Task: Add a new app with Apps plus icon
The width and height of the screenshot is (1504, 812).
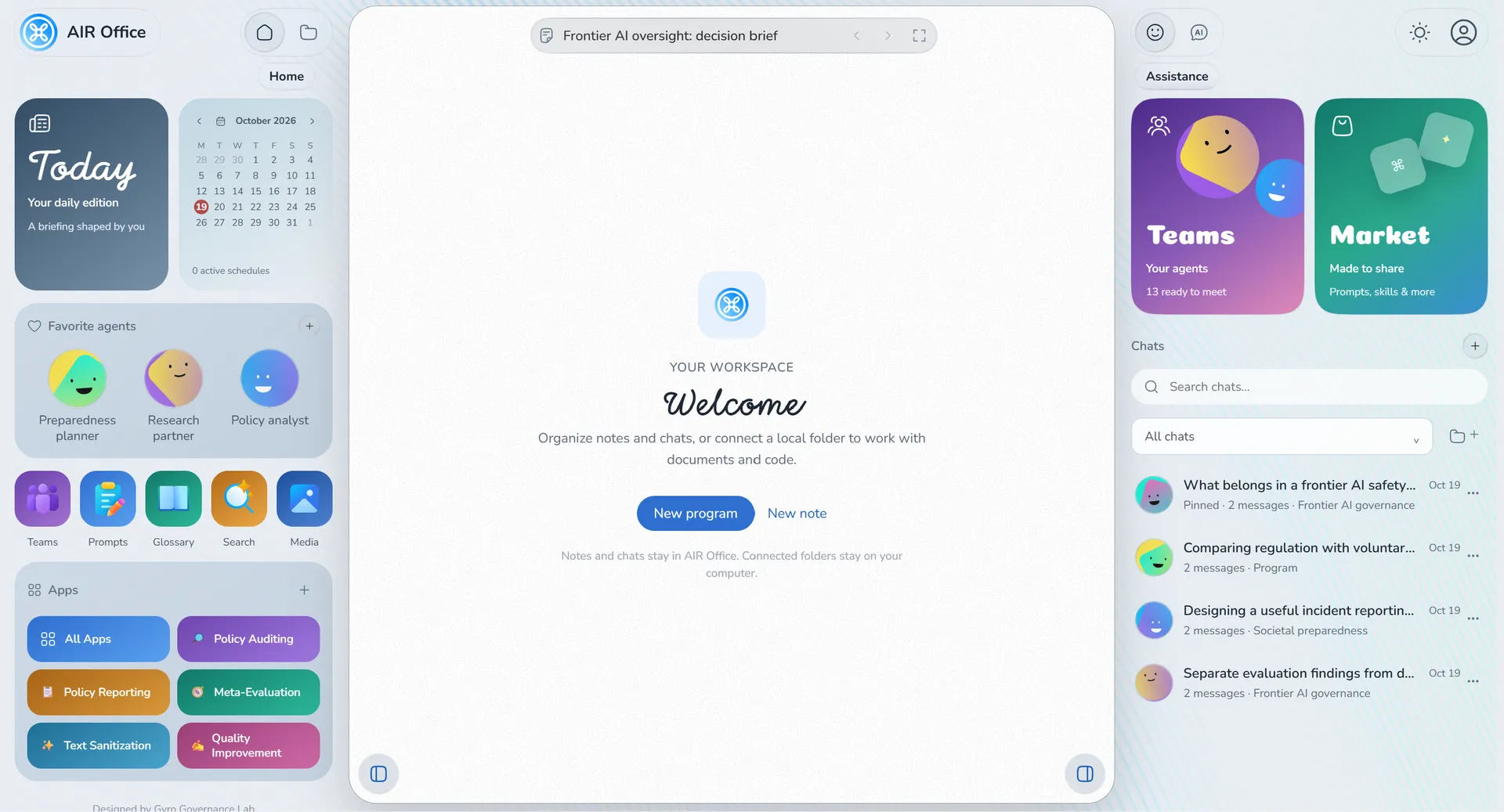Action: 304,590
